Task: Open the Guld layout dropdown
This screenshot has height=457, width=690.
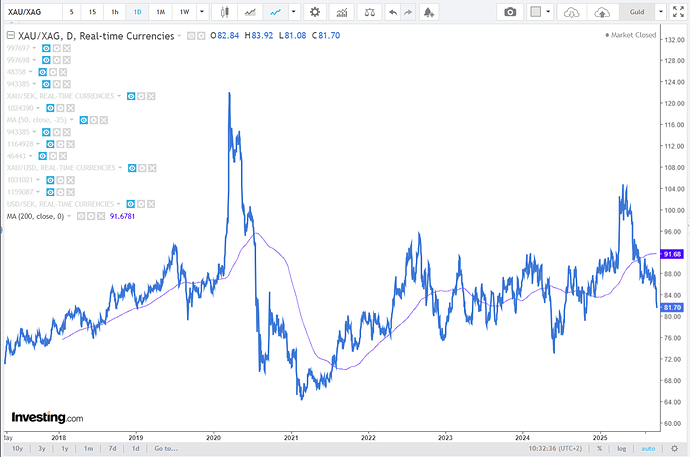Action: pyautogui.click(x=637, y=12)
